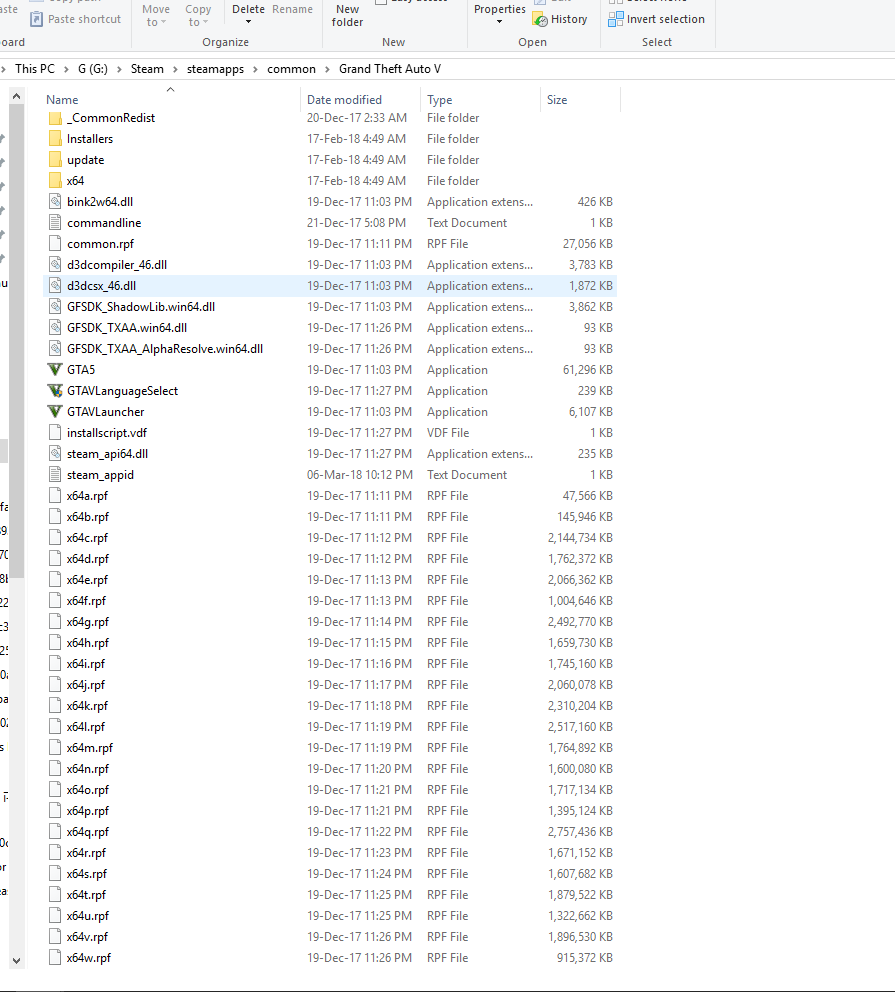Click the New folder button
This screenshot has width=895, height=992.
(x=347, y=16)
